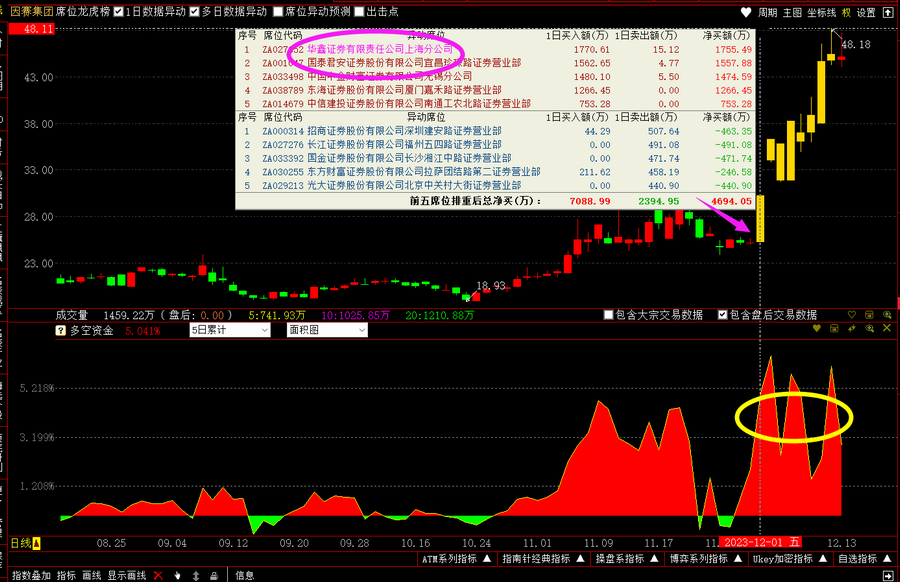The height and width of the screenshot is (582, 900).
Task: Click 中信建投证券 南通工农北路 seat row
Action: [x=495, y=104]
